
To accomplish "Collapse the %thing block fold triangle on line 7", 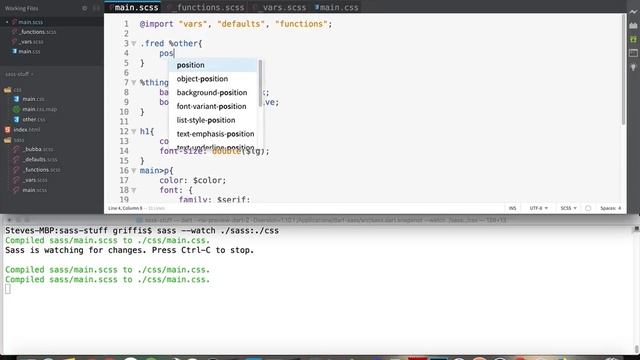I will [x=133, y=82].
